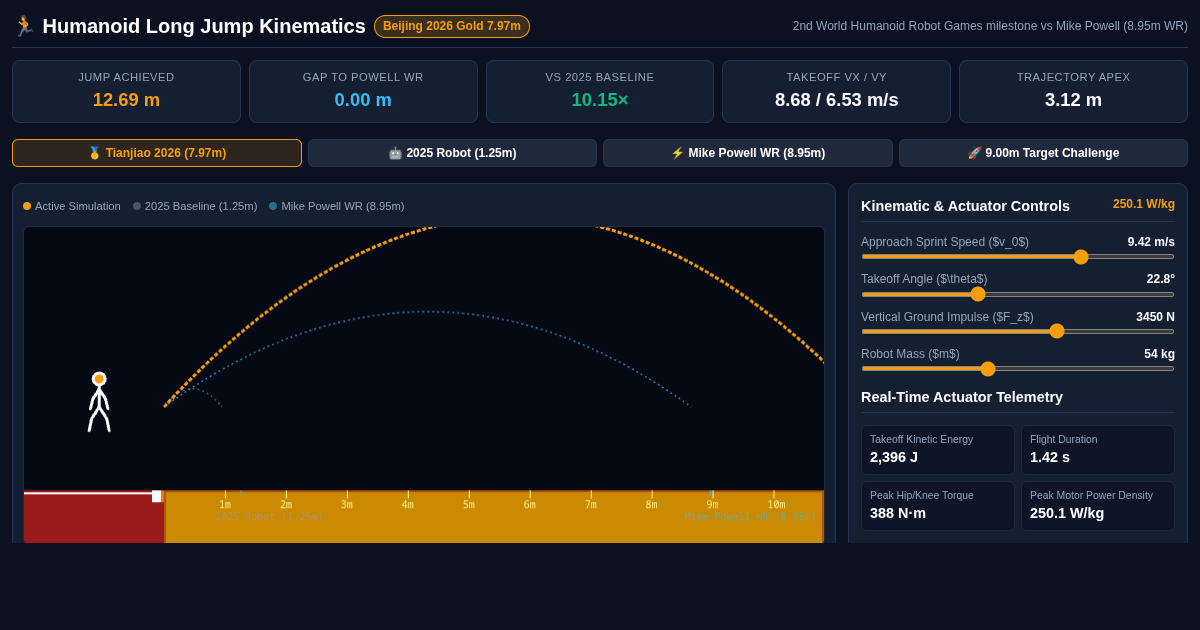Click the orange Active Simulation legend dot
Image resolution: width=1200 pixels, height=630 pixels.
[x=27, y=206]
